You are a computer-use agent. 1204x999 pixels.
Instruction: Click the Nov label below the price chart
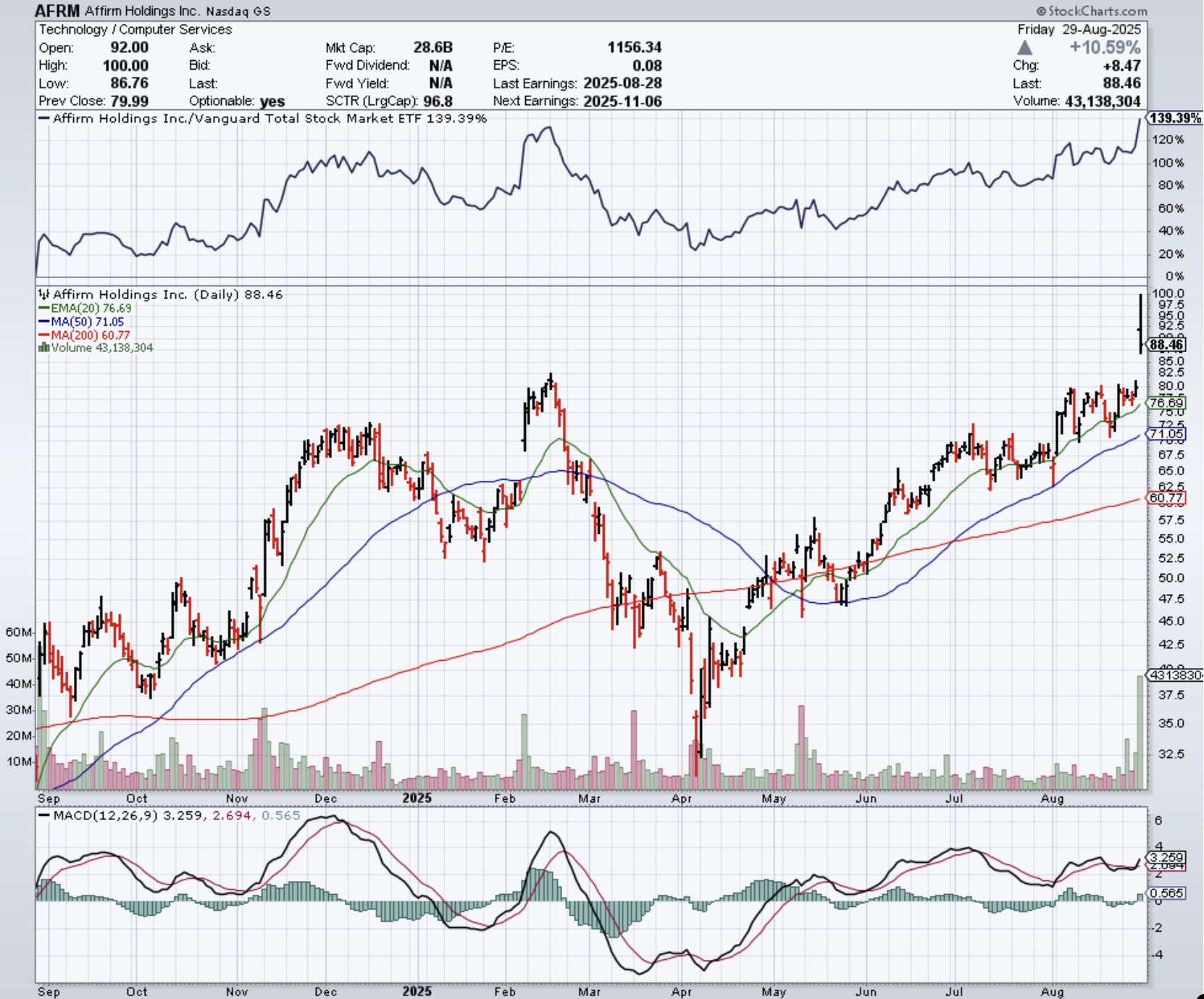click(237, 798)
